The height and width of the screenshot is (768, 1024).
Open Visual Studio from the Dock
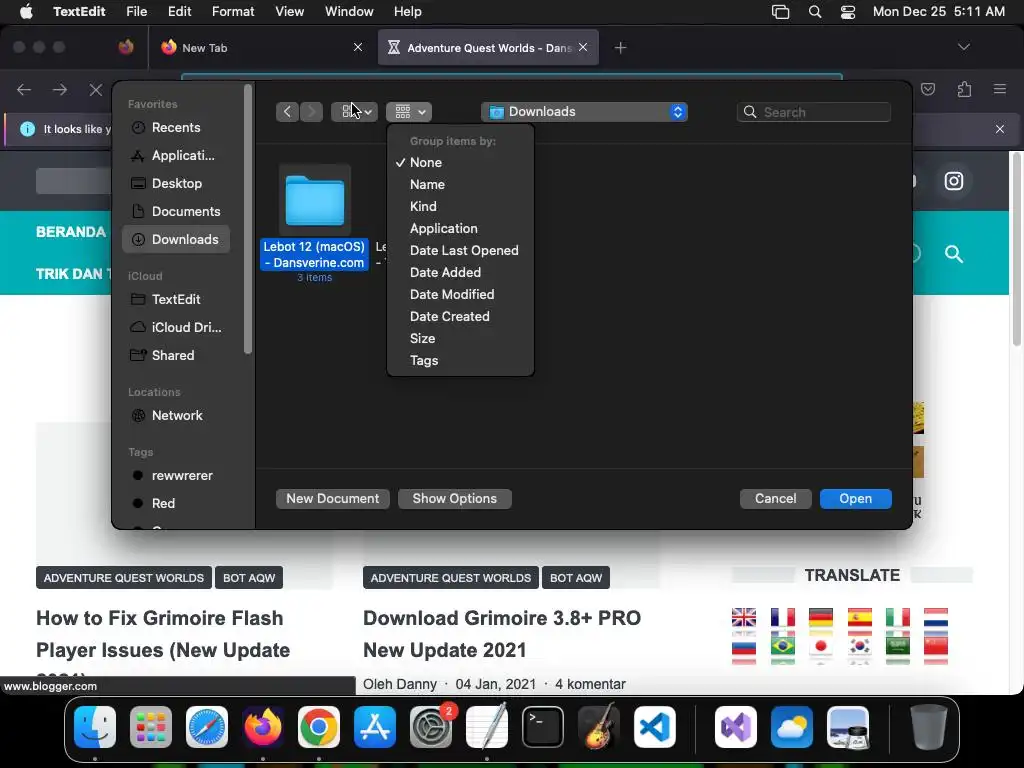pyautogui.click(x=736, y=727)
